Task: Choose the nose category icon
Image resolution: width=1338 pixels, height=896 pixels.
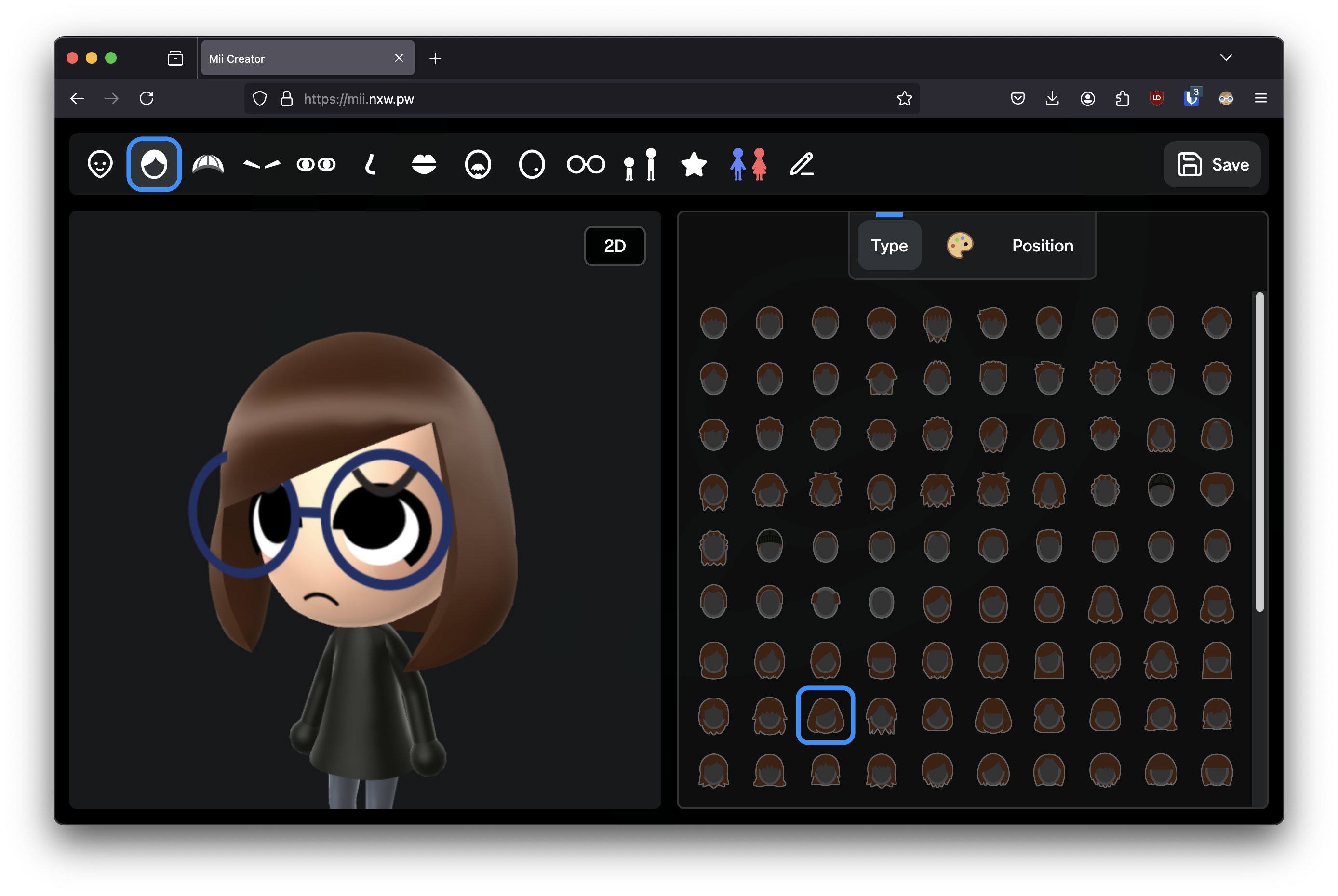Action: [370, 165]
